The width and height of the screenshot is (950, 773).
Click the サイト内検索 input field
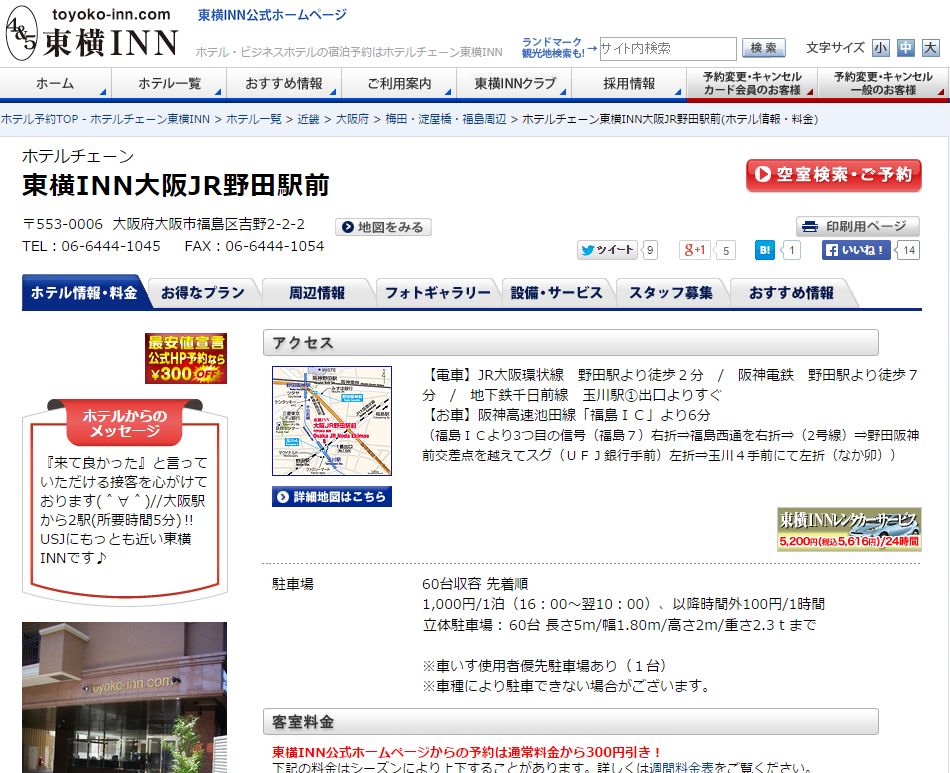click(x=668, y=48)
